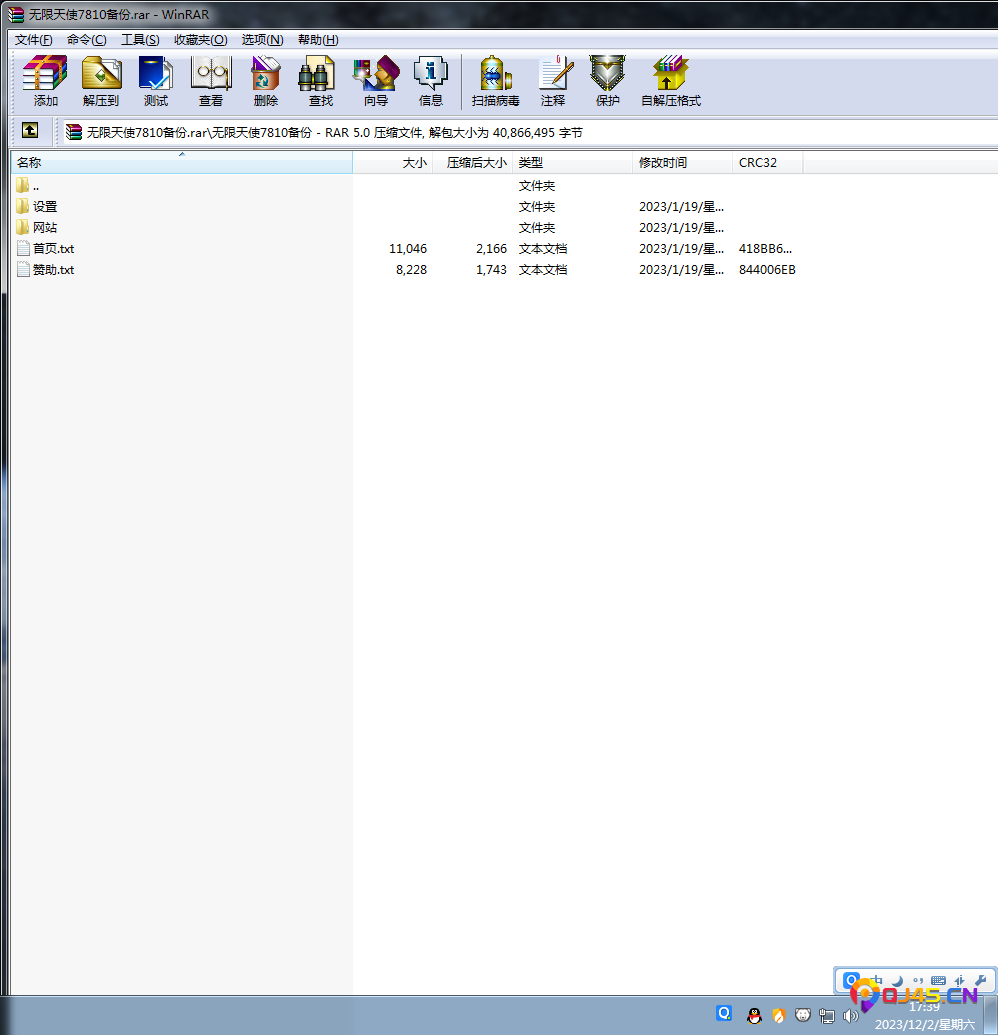Viewport: 998px width, 1035px height.
Task: Click the 赞助.txt file icon
Action: click(23, 269)
